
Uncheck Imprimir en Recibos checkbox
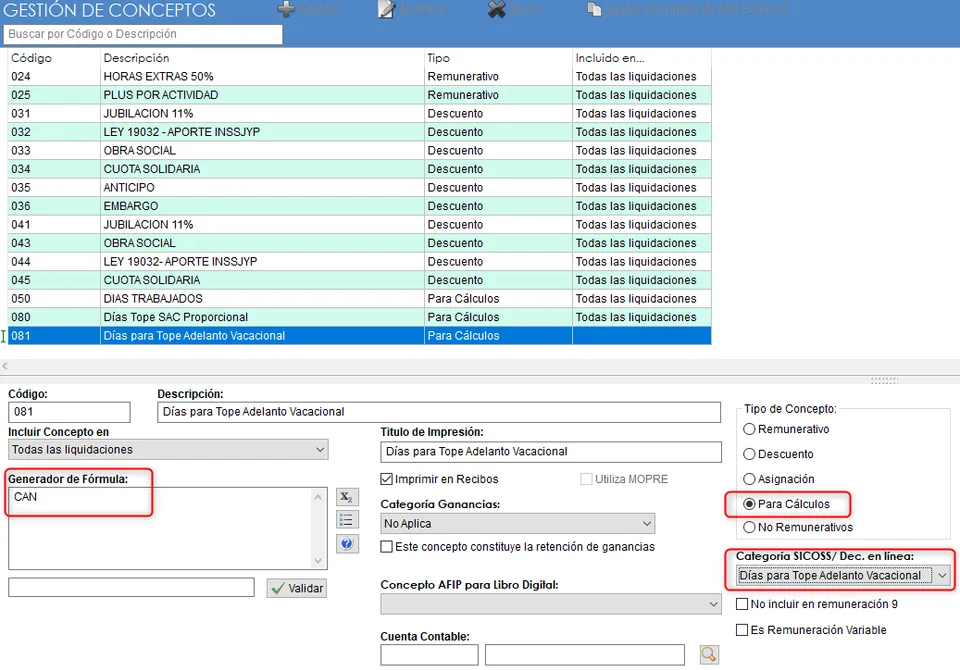click(386, 479)
